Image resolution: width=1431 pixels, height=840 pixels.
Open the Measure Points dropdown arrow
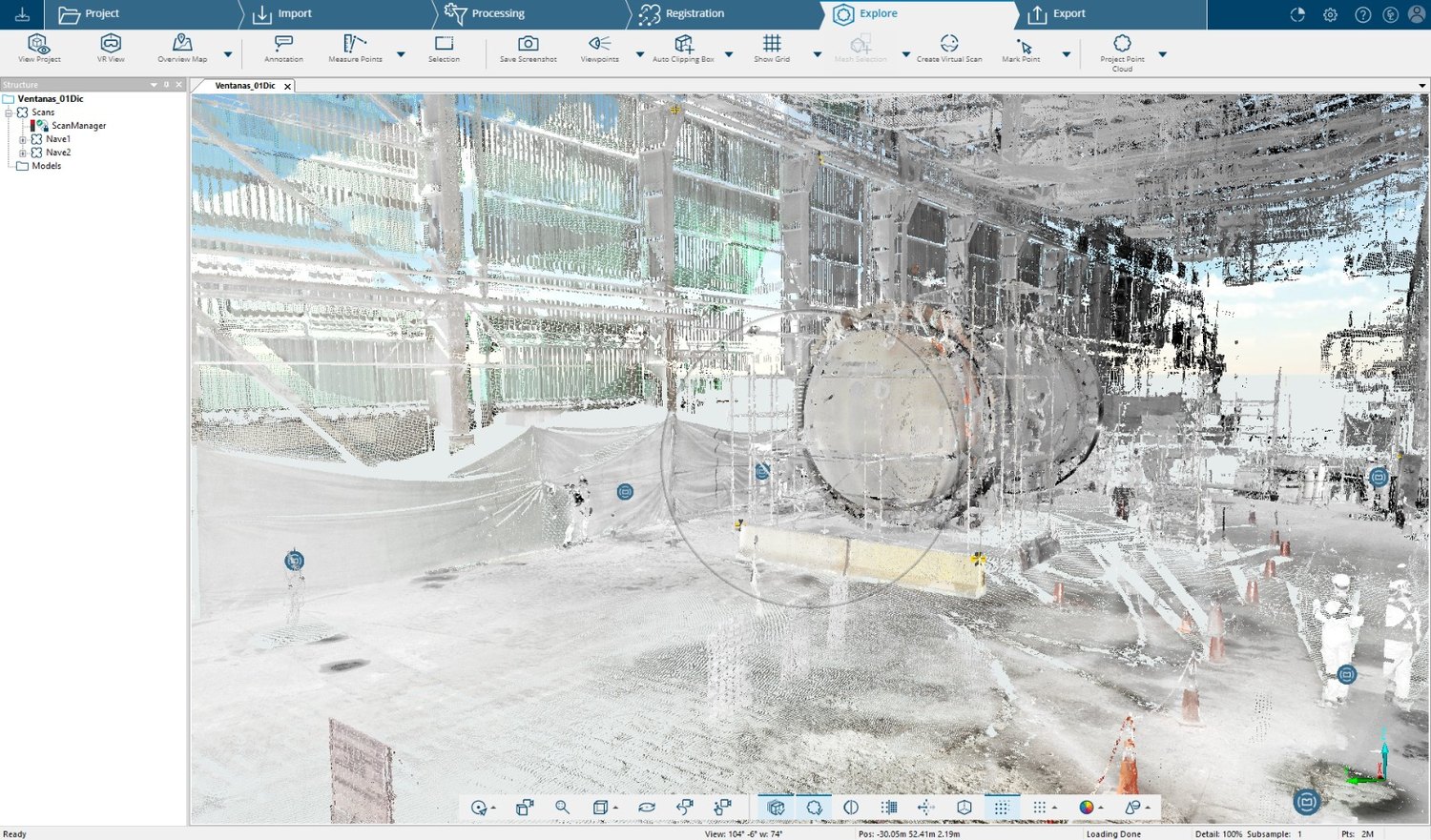[x=401, y=54]
